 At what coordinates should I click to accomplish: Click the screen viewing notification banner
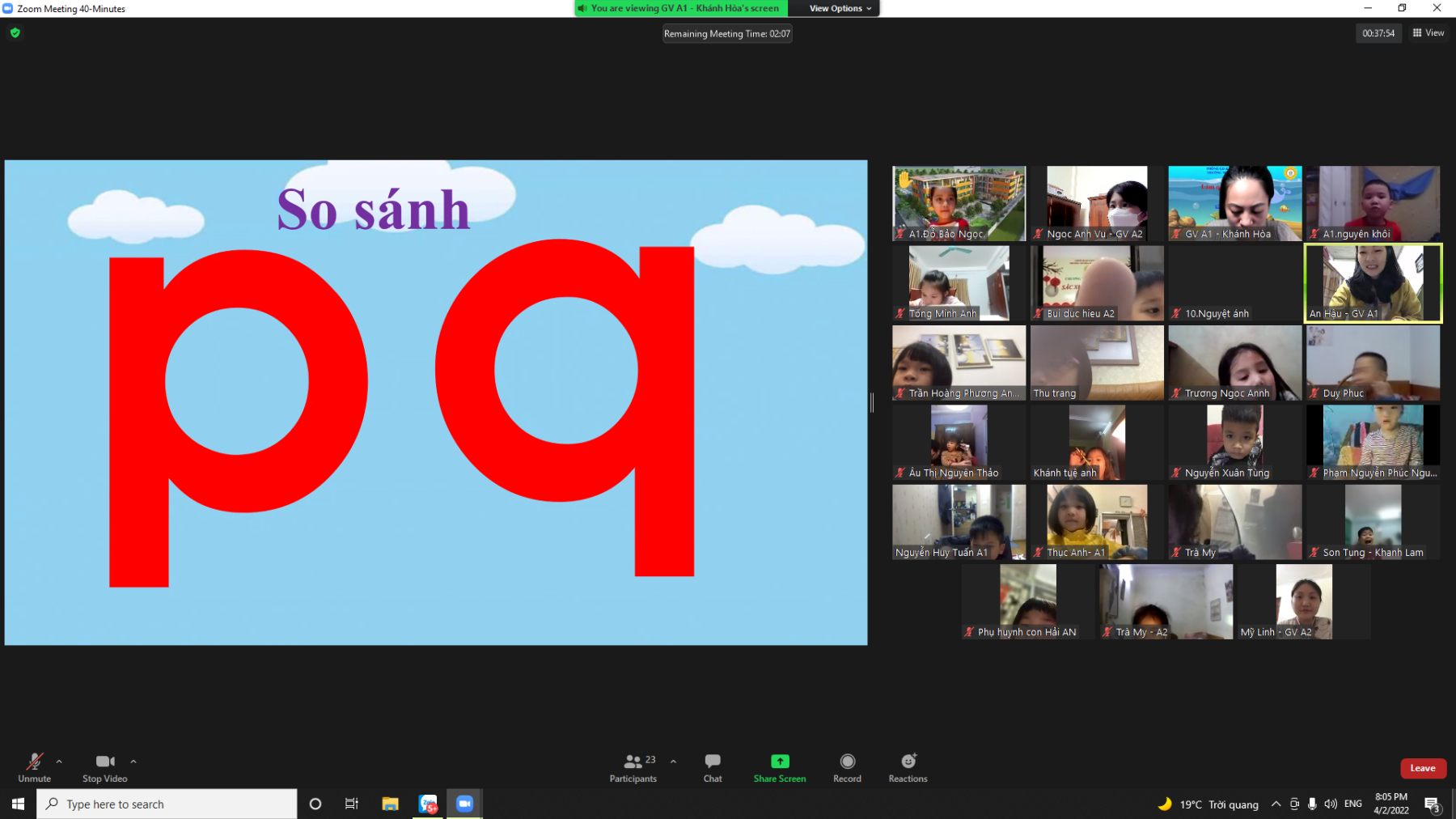coord(682,8)
